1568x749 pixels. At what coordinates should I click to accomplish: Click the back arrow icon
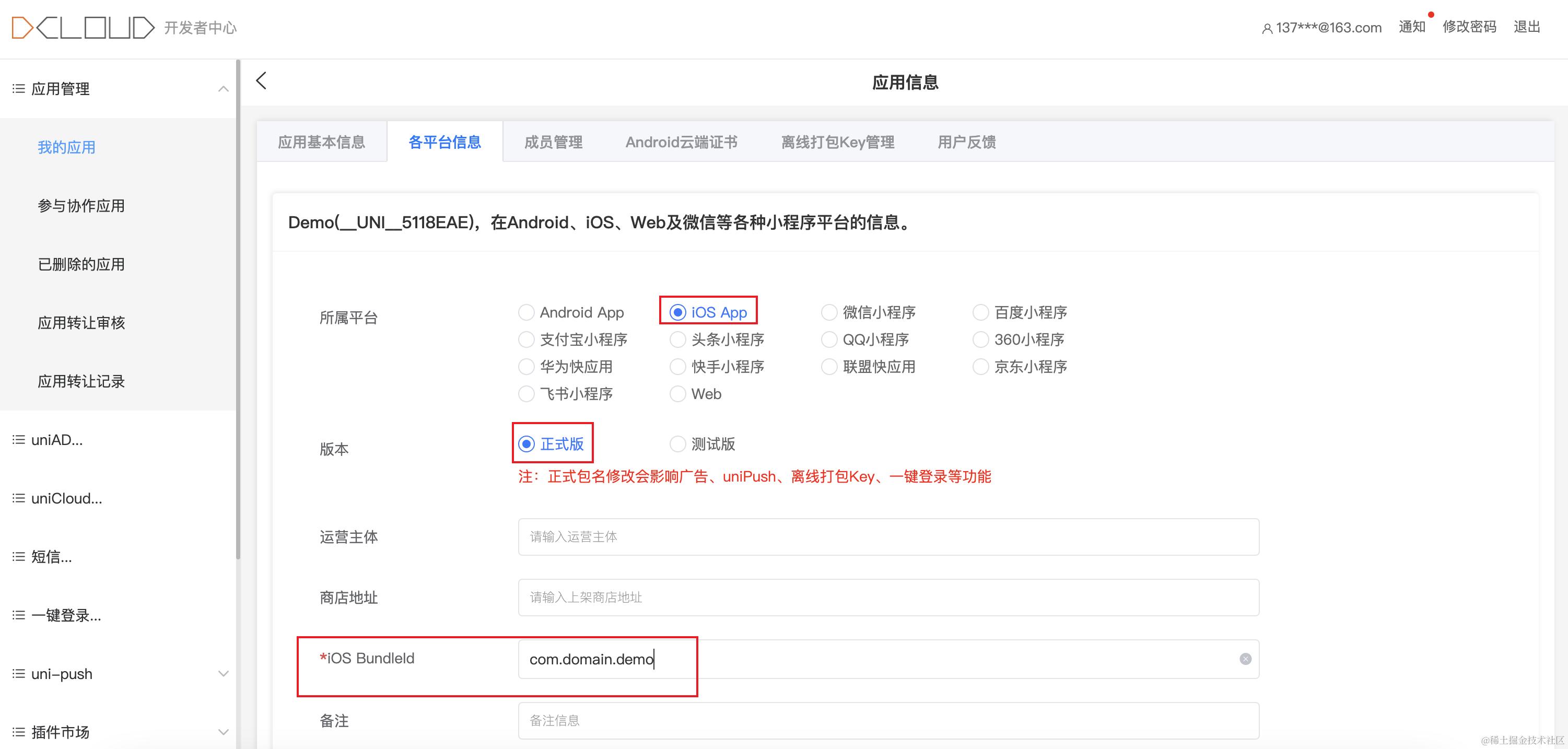261,80
